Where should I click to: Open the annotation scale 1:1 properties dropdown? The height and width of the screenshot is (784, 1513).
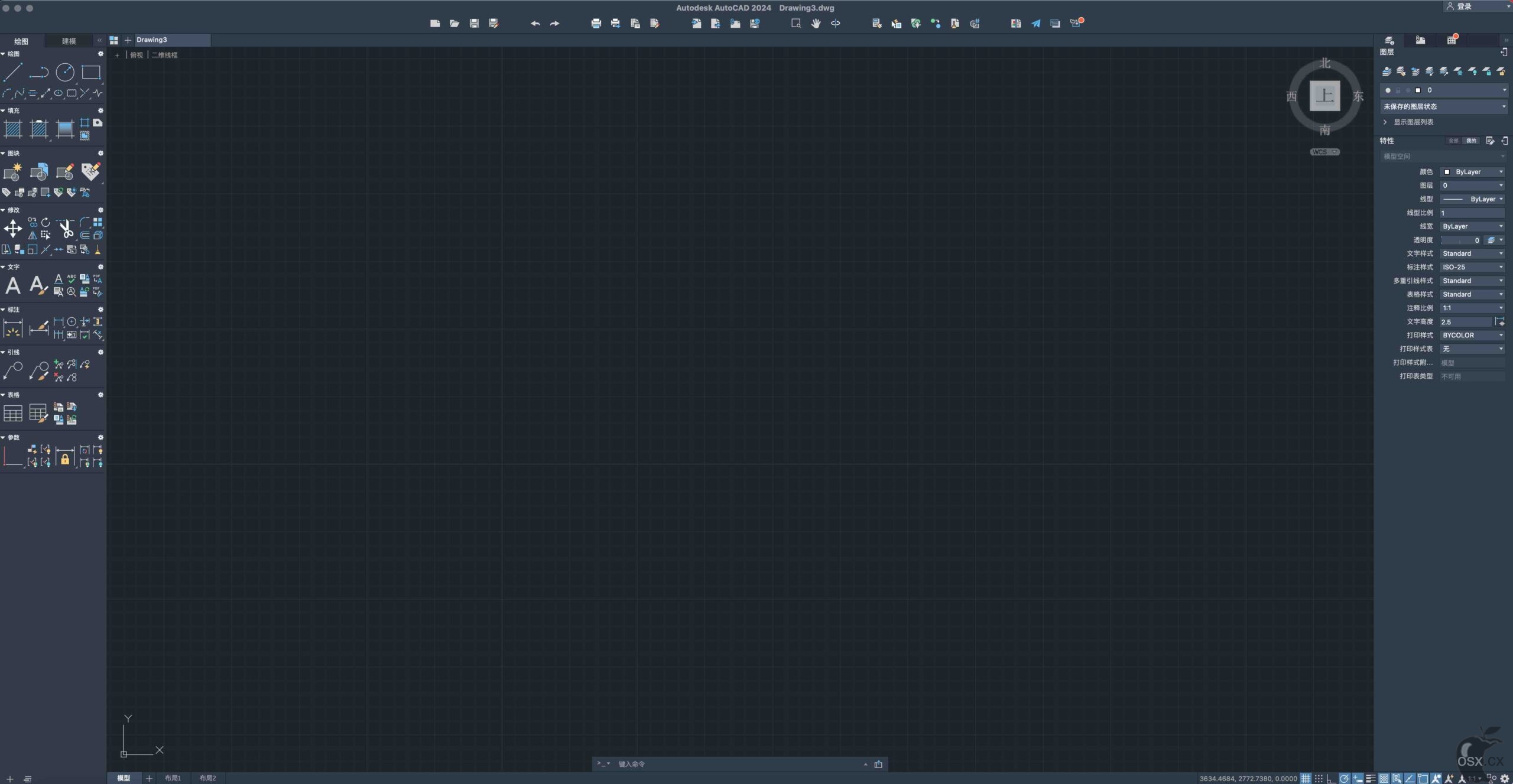(1472, 308)
